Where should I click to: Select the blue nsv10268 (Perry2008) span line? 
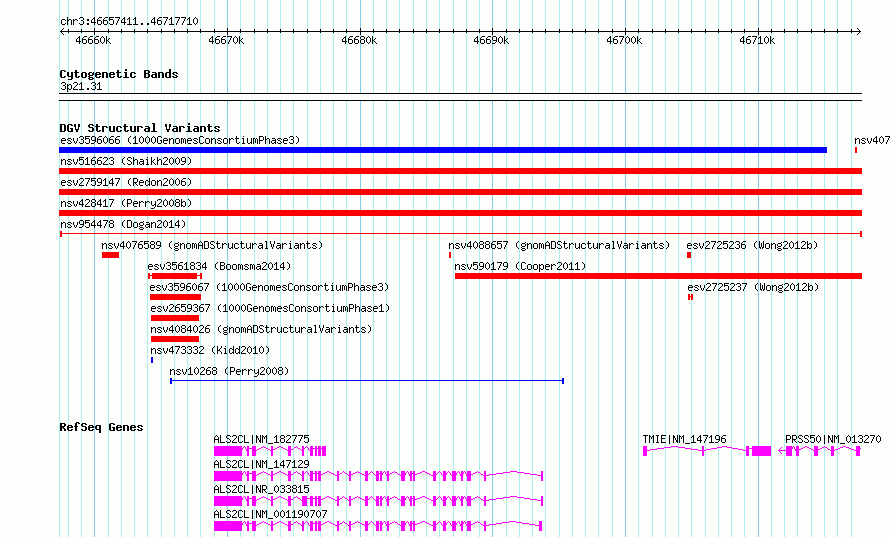[x=367, y=381]
